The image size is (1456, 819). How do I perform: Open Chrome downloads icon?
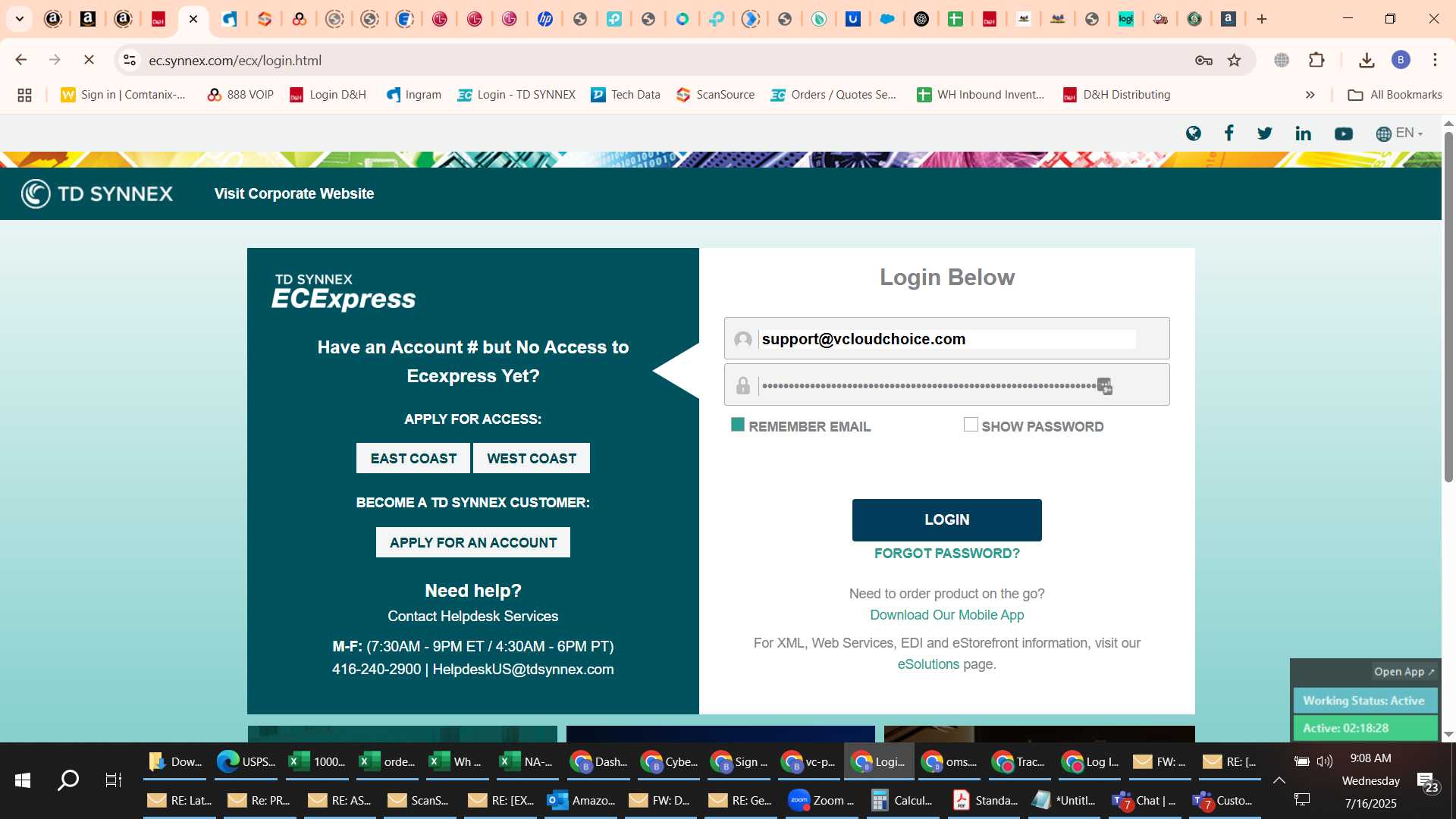(1367, 60)
